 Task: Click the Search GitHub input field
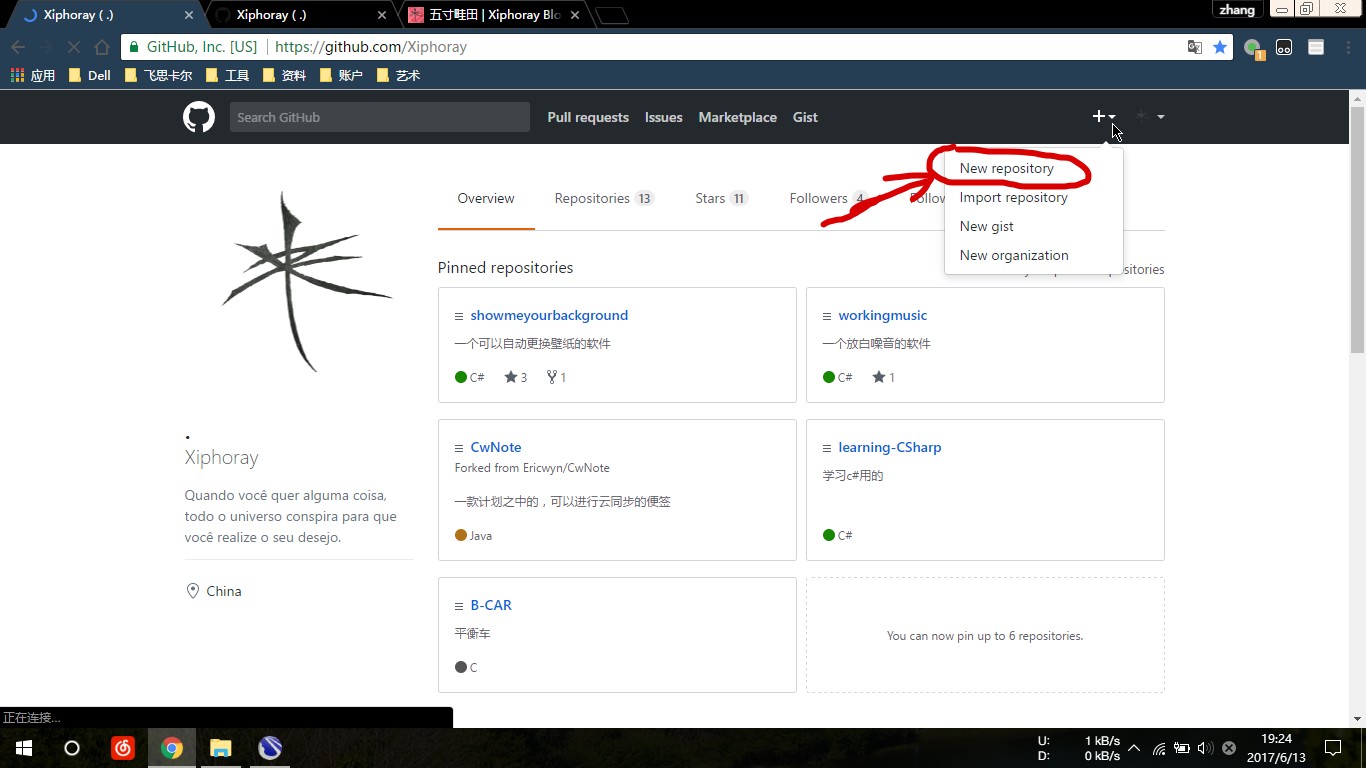[x=380, y=117]
